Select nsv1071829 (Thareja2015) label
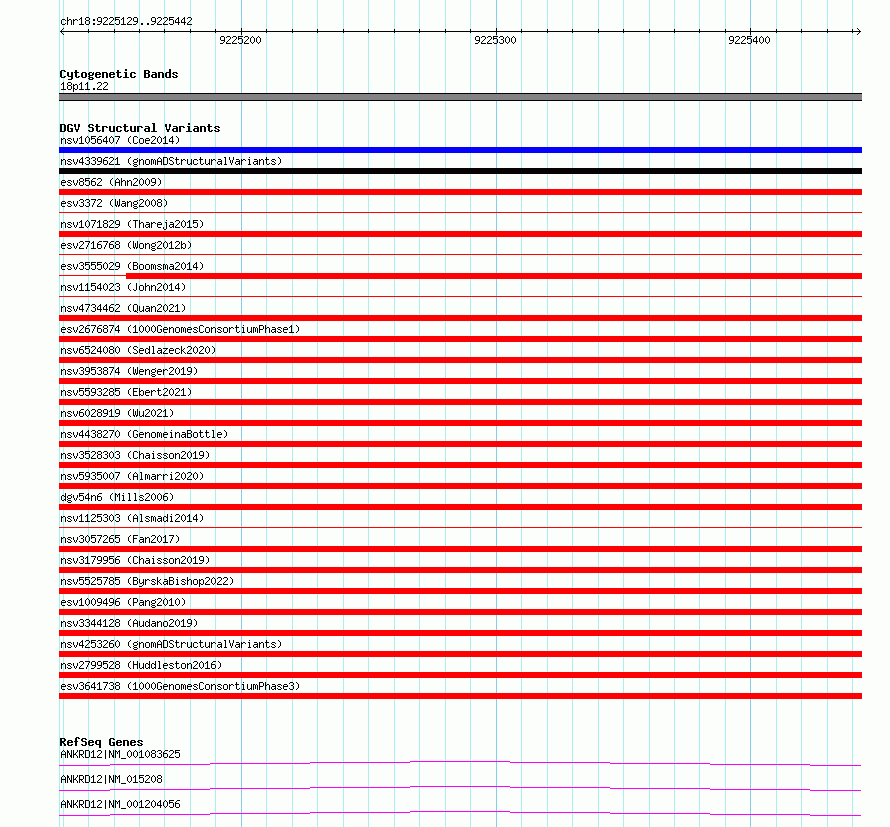The image size is (890, 827). pyautogui.click(x=132, y=224)
